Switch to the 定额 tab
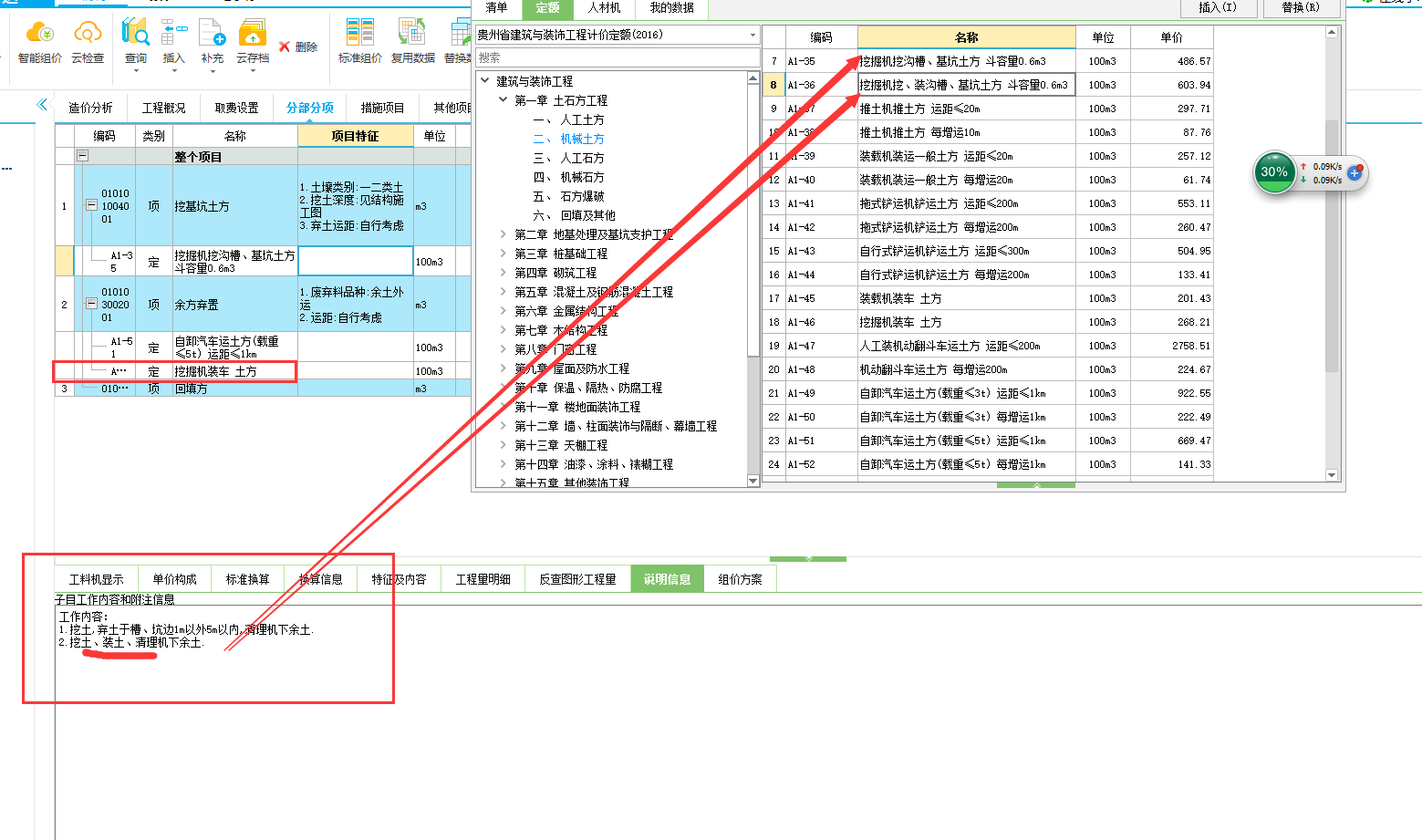The width and height of the screenshot is (1422, 840). (x=547, y=8)
